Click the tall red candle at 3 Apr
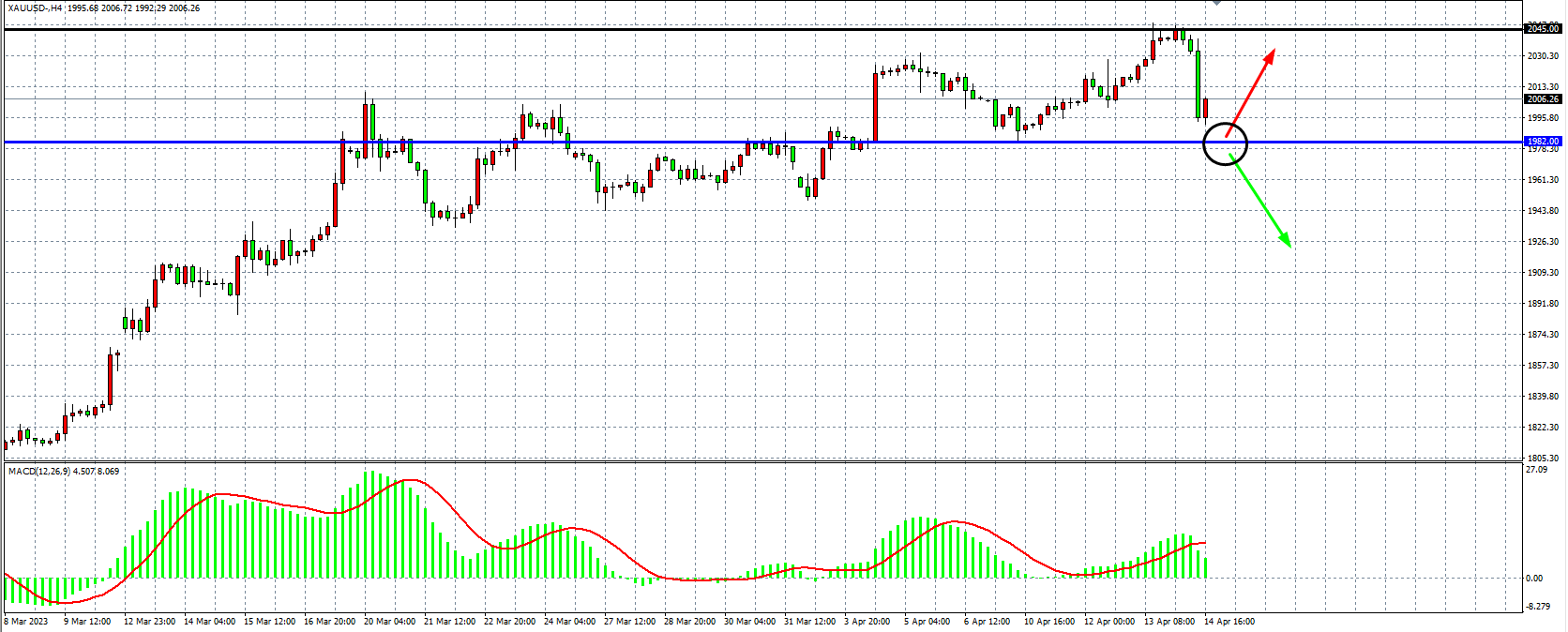 click(875, 108)
